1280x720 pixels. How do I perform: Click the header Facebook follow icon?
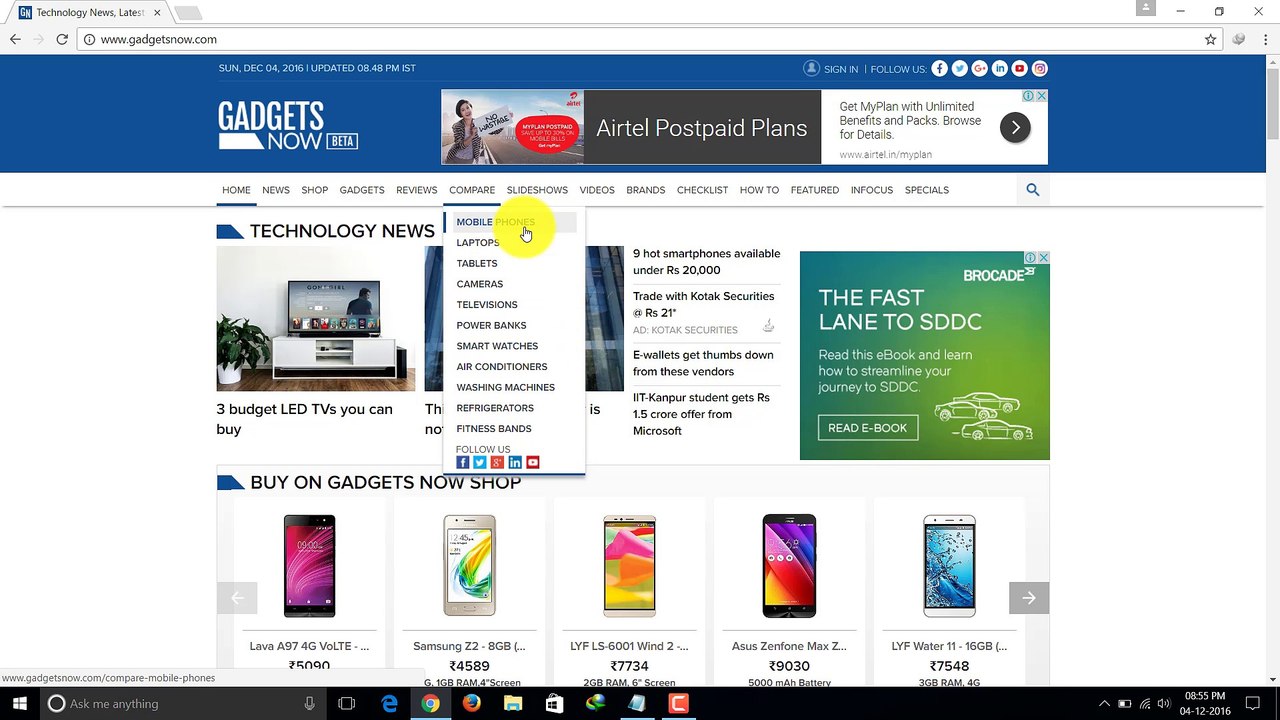click(939, 69)
